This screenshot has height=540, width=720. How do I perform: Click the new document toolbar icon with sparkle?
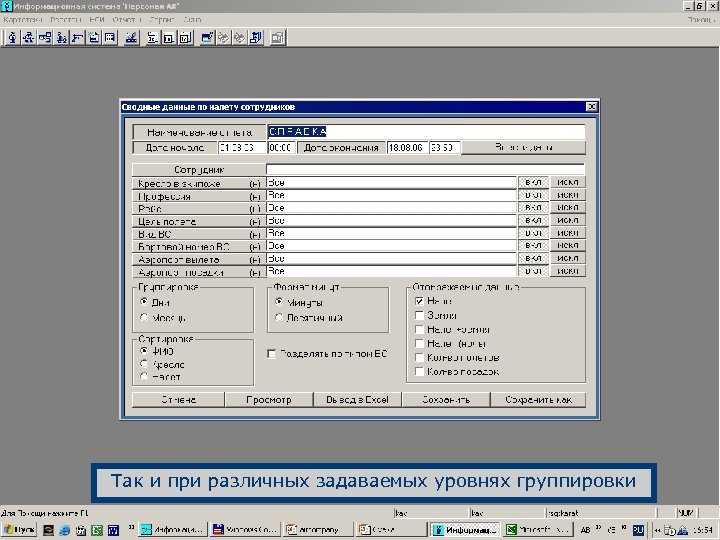94,38
